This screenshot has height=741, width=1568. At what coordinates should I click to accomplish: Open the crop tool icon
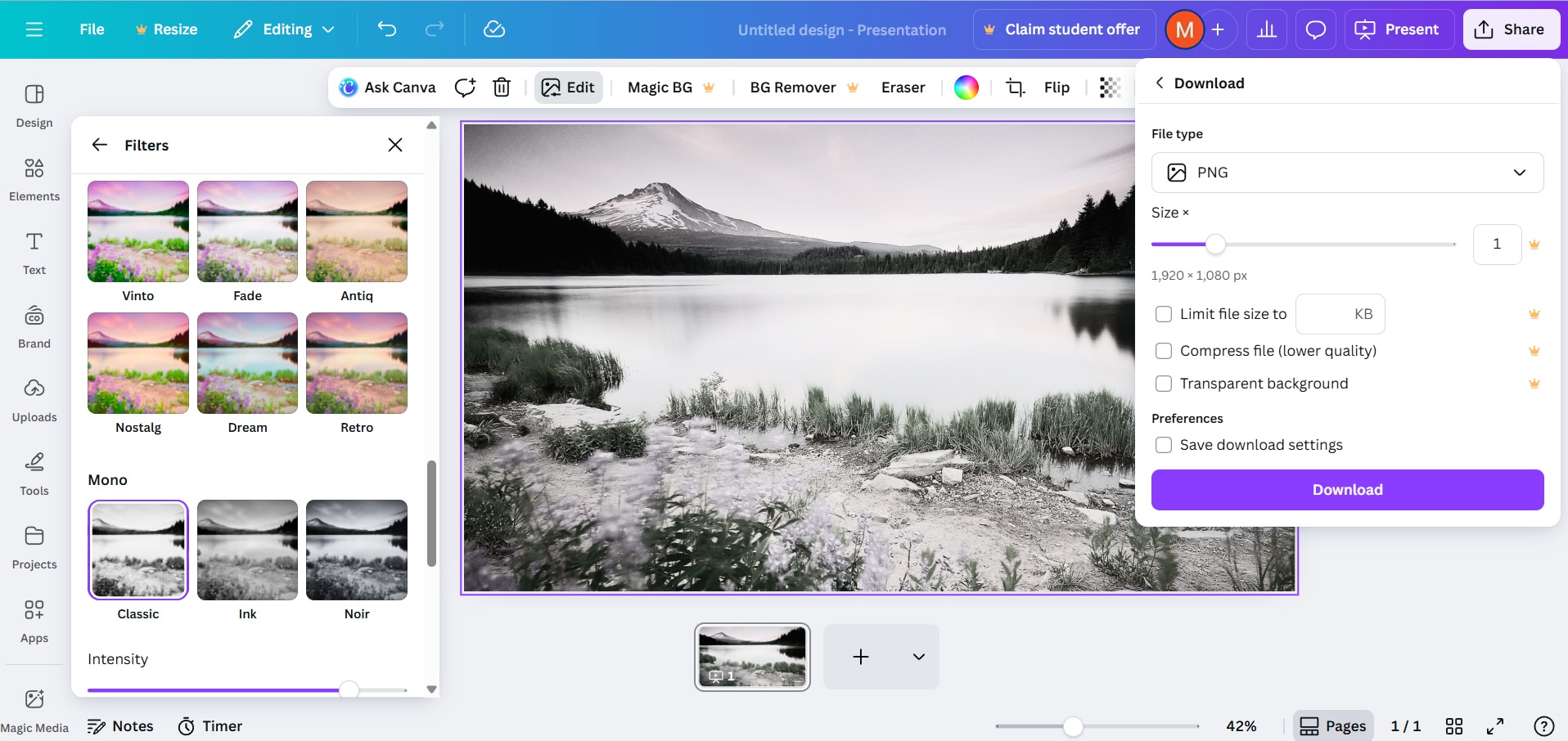click(x=1015, y=88)
